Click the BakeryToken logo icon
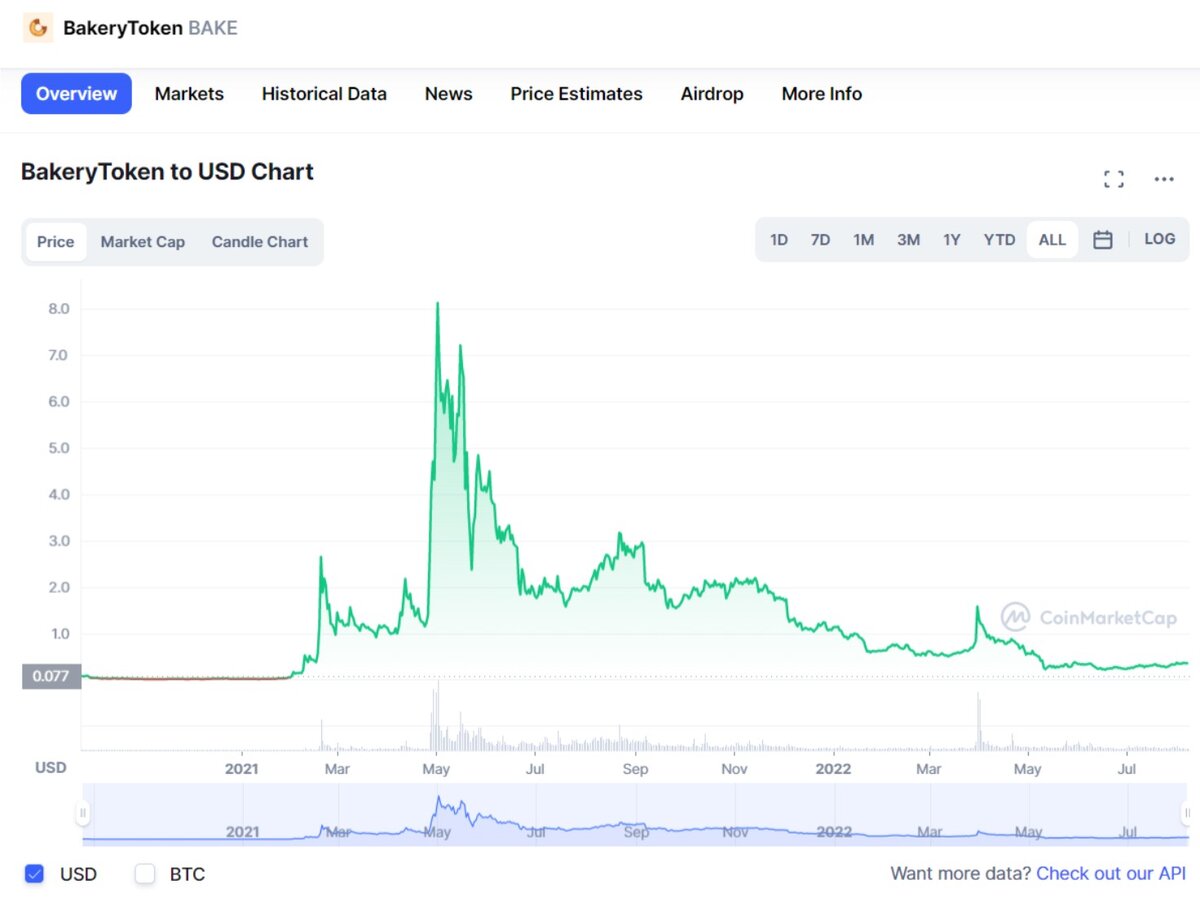The image size is (1200, 897). click(x=38, y=28)
